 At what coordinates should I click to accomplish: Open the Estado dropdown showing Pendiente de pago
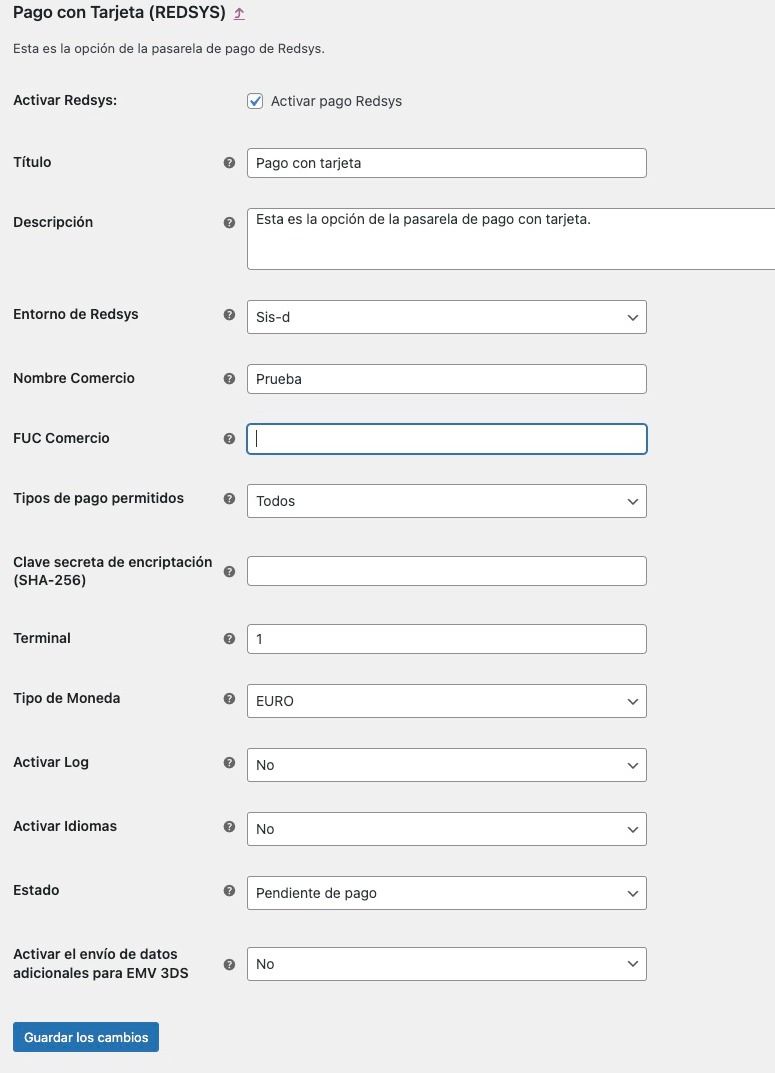tap(447, 893)
